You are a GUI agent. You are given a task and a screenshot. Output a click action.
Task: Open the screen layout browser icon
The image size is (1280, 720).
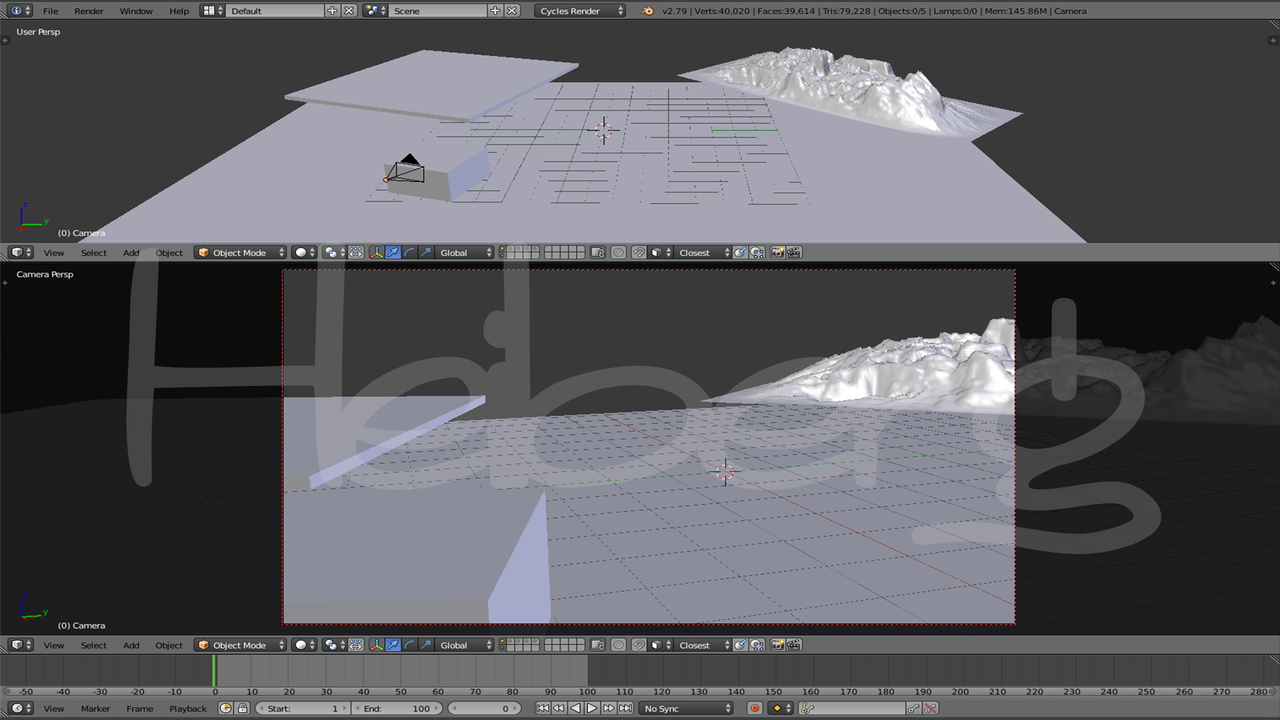click(212, 10)
